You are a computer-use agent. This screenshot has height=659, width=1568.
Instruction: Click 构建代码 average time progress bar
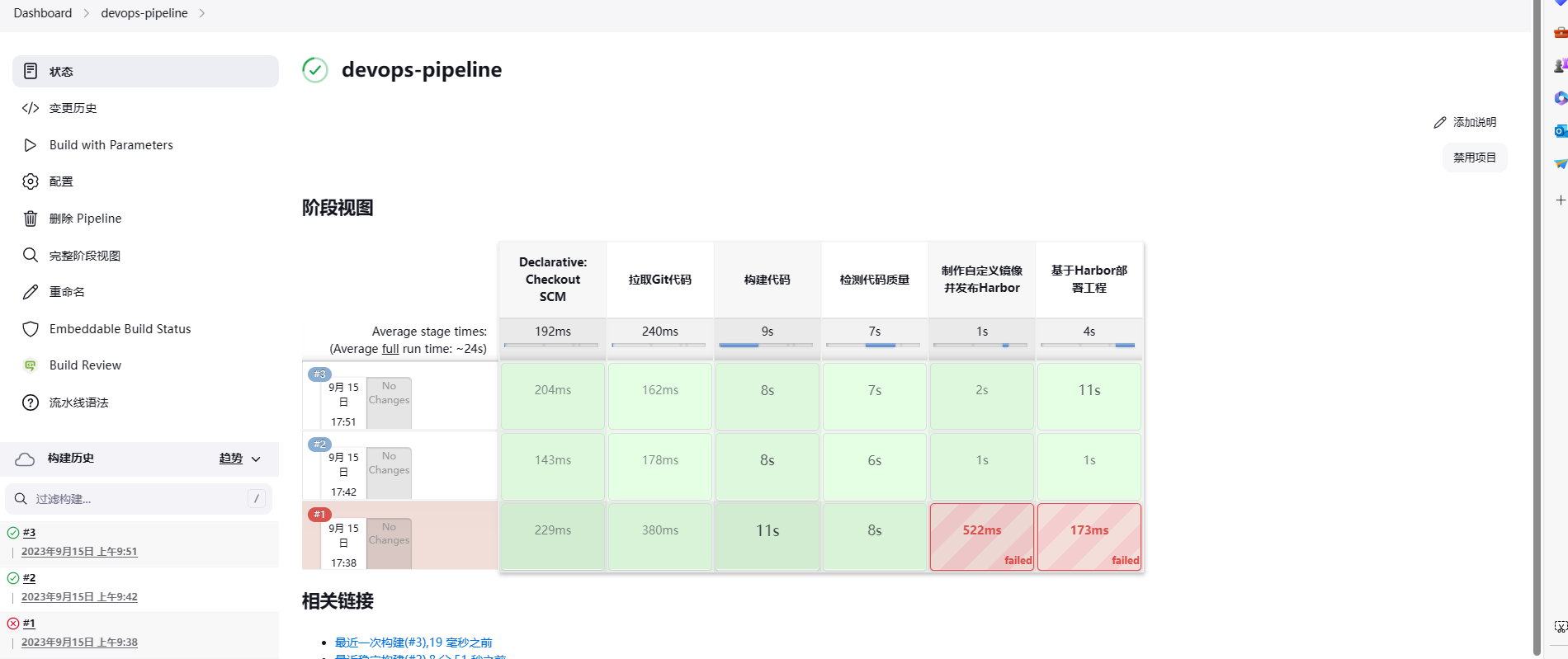767,345
